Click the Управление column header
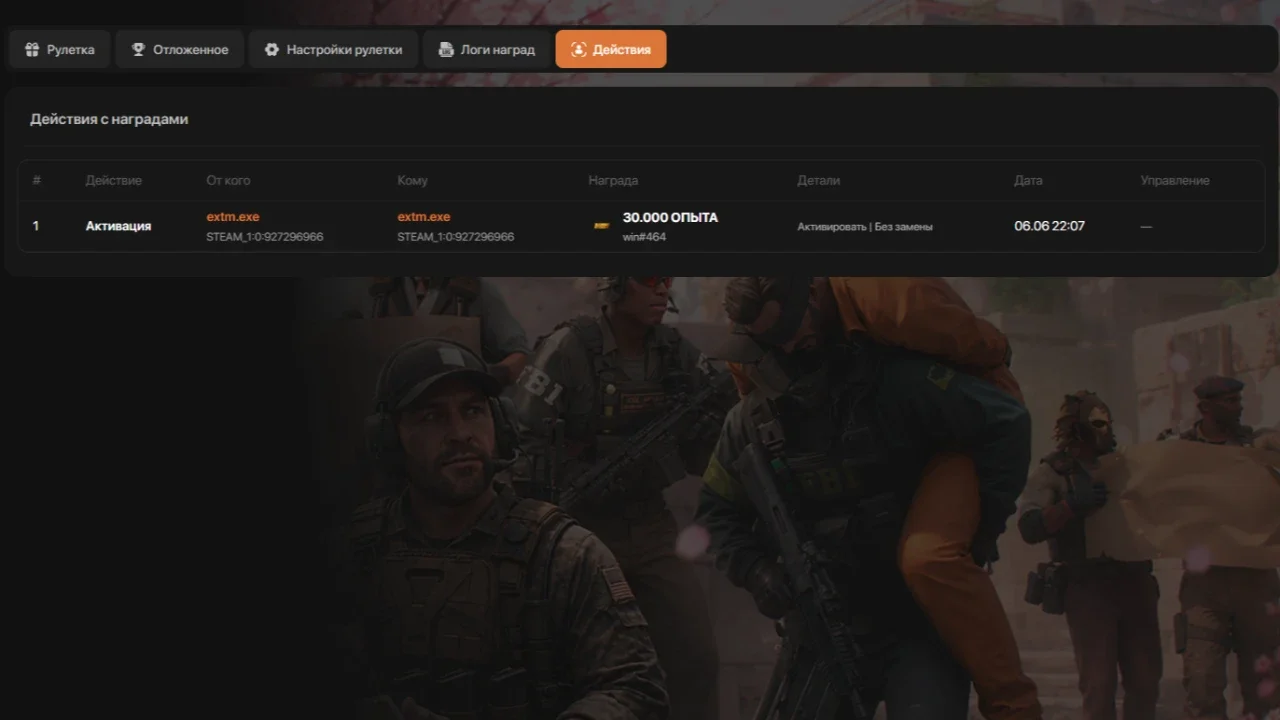Image resolution: width=1280 pixels, height=720 pixels. [1175, 181]
